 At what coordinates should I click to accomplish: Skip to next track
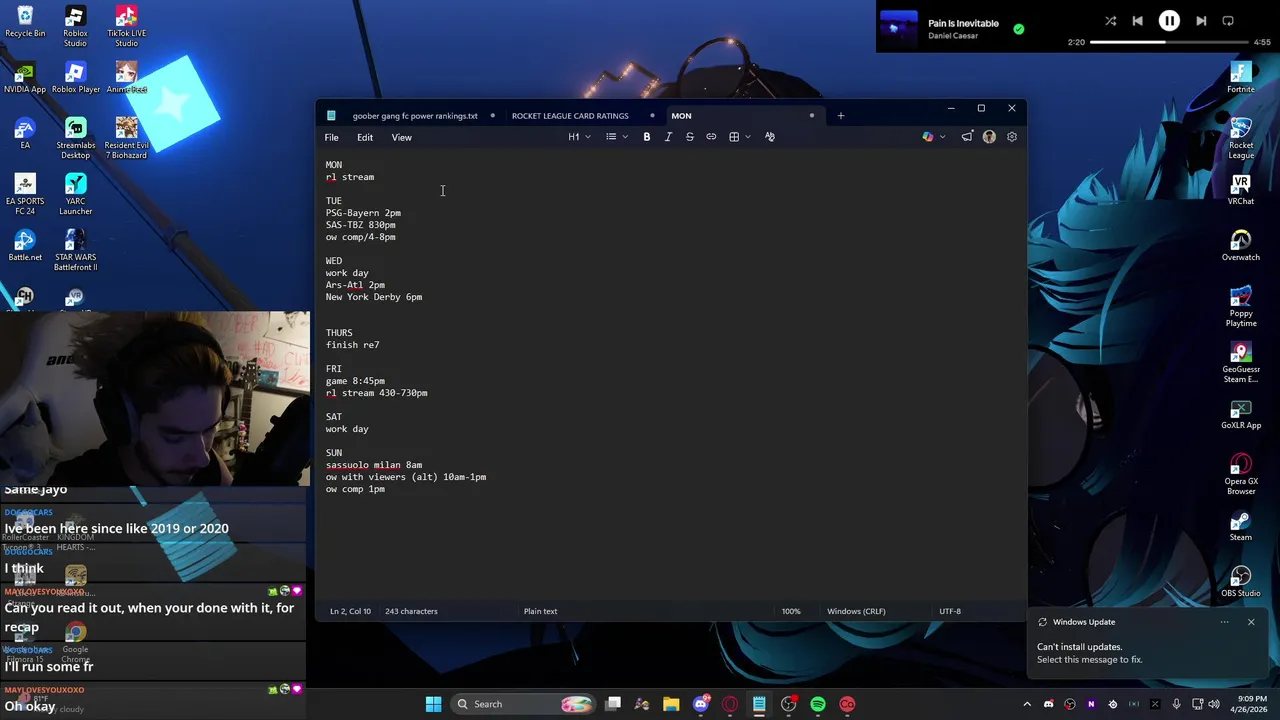[x=1201, y=21]
